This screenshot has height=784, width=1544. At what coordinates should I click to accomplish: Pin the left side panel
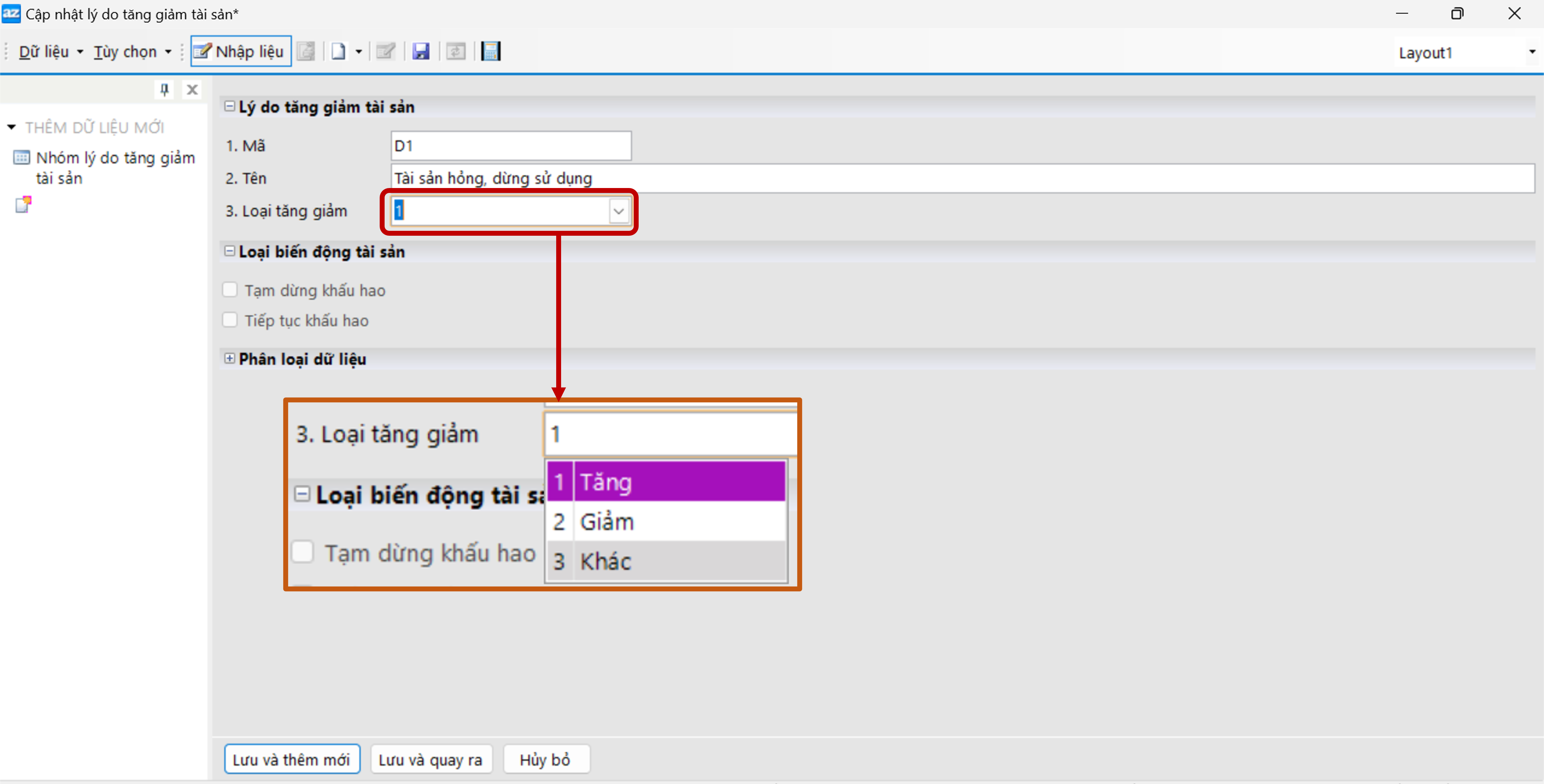pos(164,90)
